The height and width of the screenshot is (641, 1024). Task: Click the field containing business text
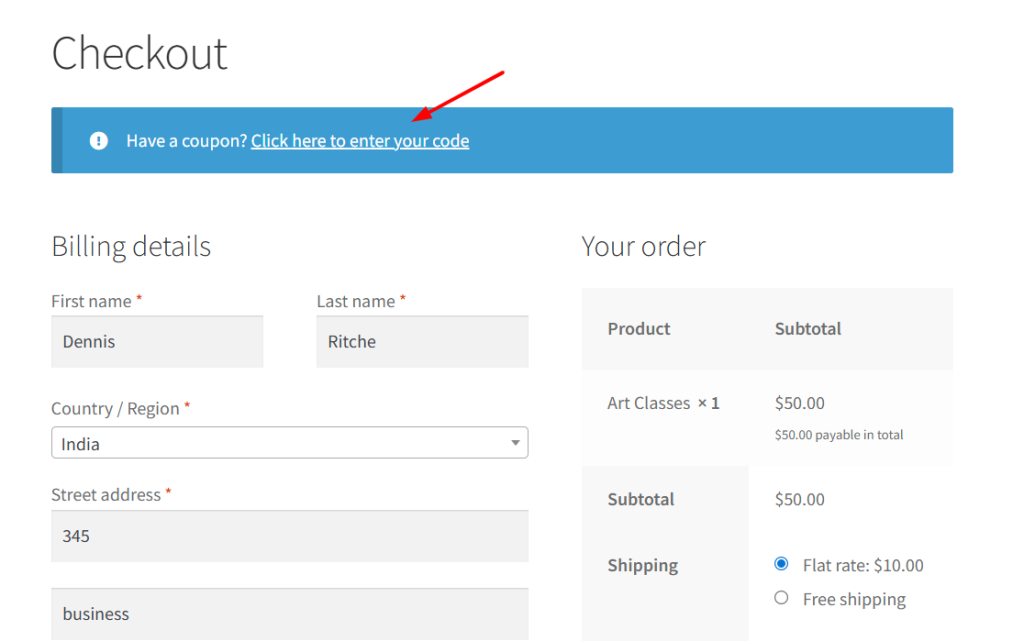pos(290,613)
